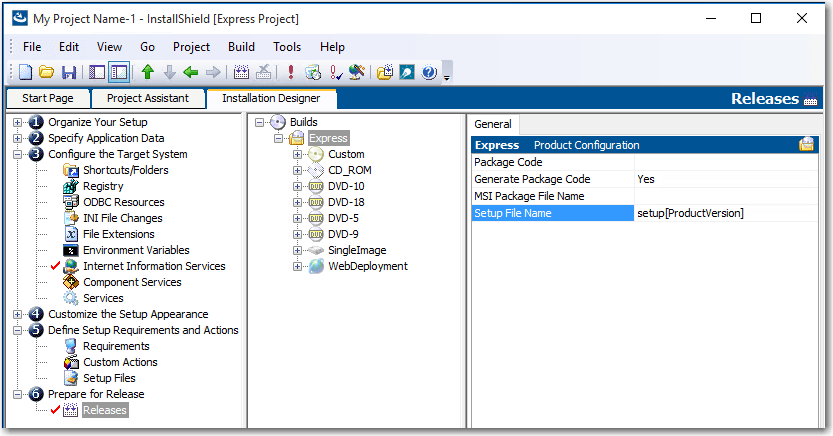Open the Go menu
This screenshot has width=833, height=436.
tap(147, 47)
